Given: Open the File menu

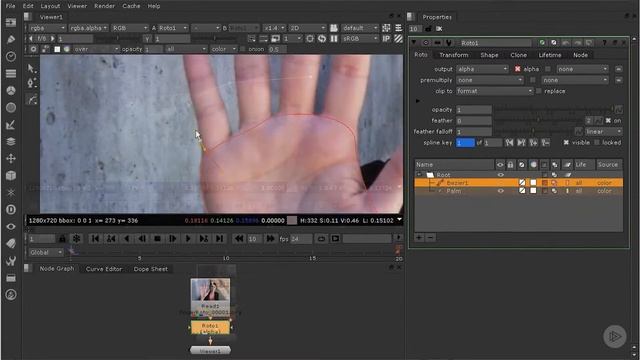Looking at the screenshot, I should coord(11,6).
